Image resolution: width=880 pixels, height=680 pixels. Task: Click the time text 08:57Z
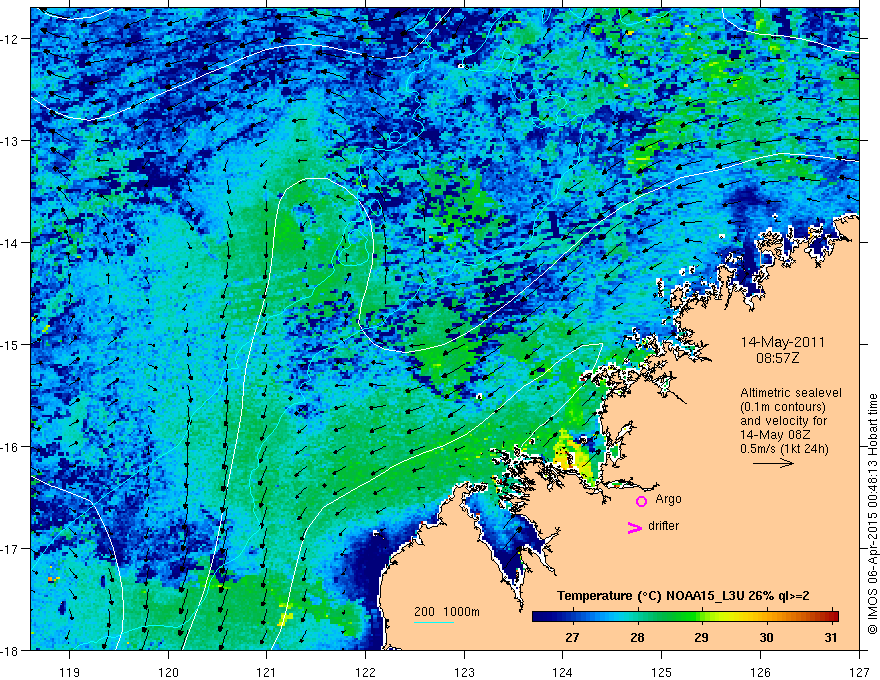(777, 357)
